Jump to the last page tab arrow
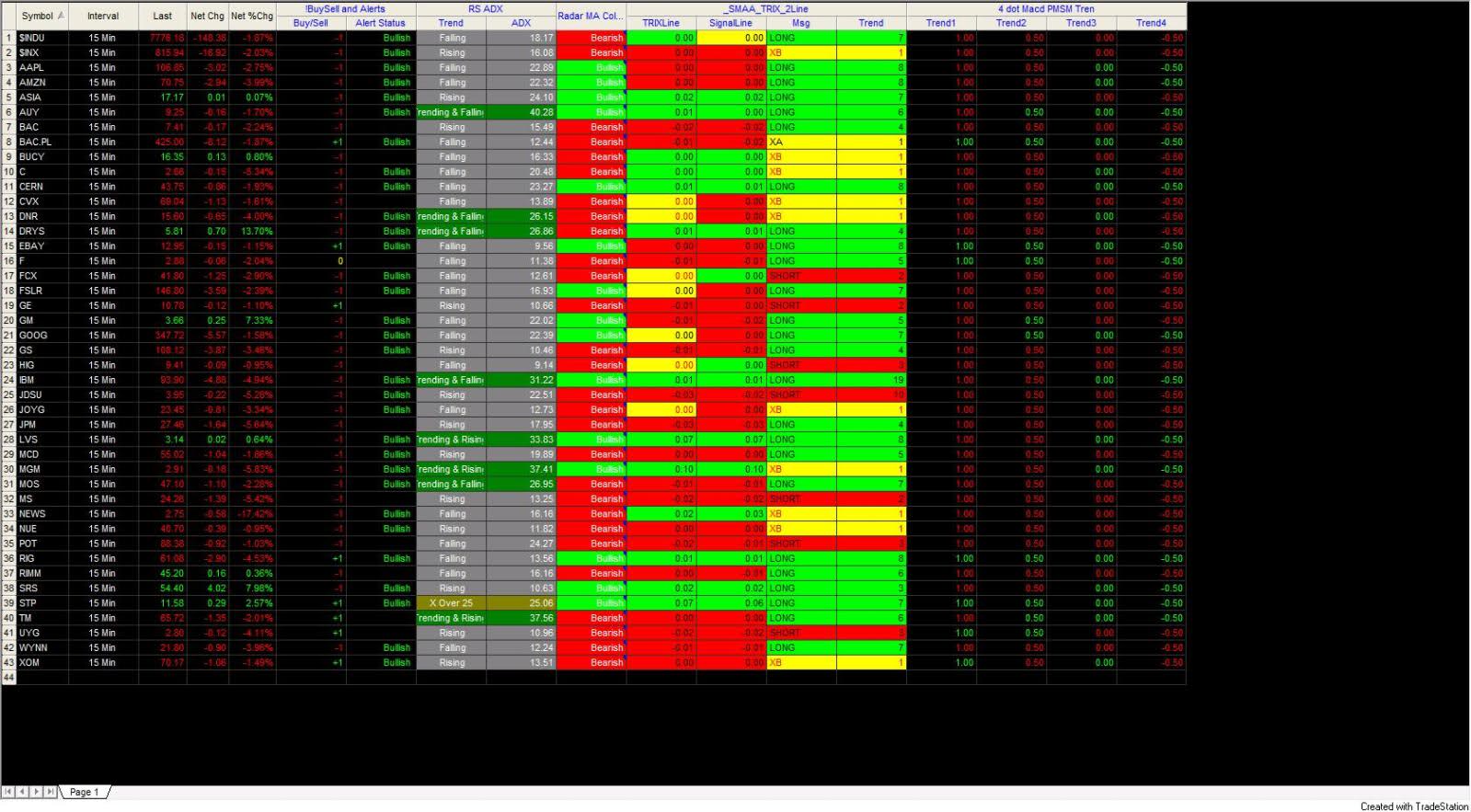The height and width of the screenshot is (812, 1471). coord(50,792)
